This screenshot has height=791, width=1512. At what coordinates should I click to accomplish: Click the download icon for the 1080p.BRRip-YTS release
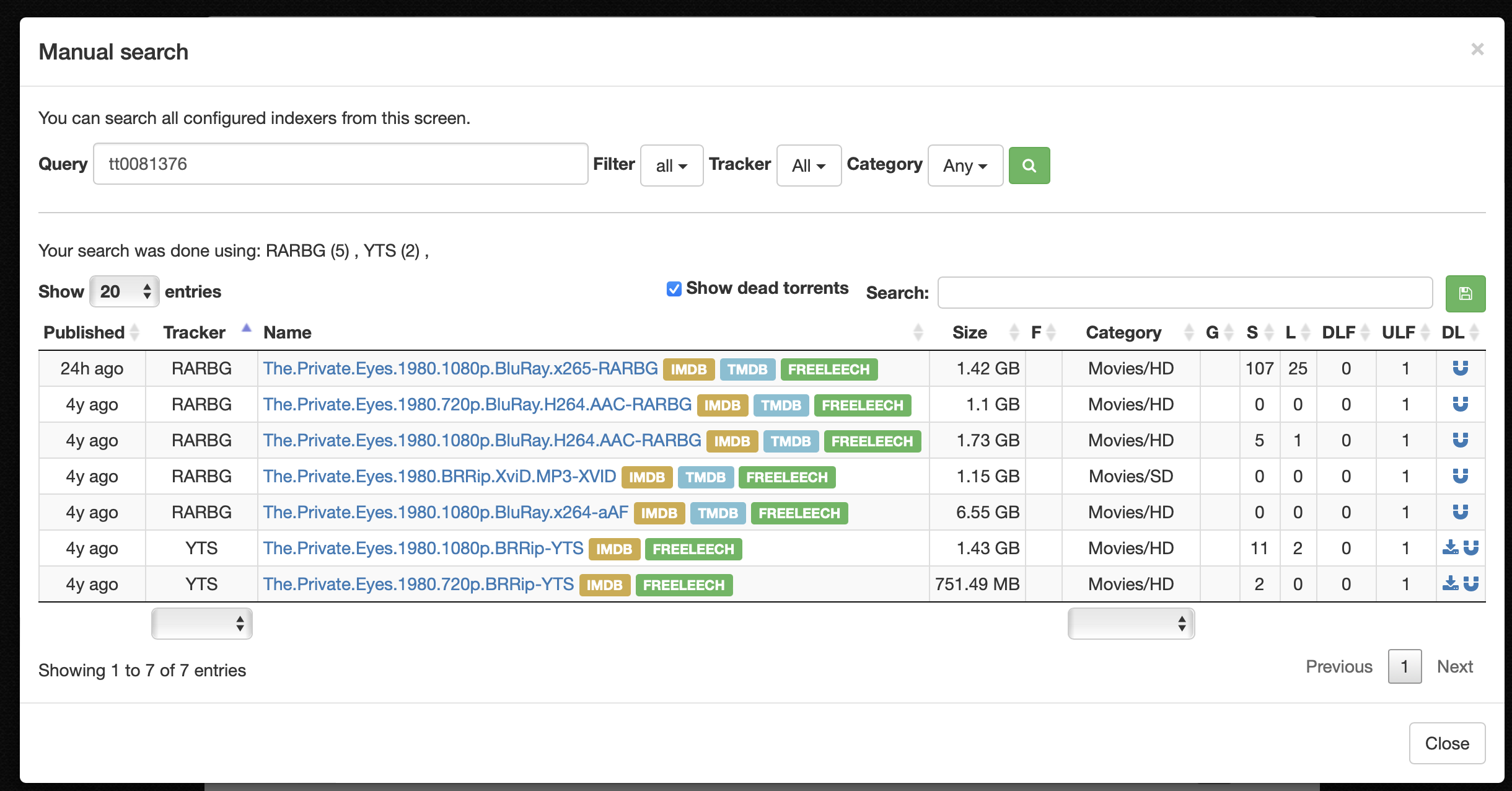1451,548
